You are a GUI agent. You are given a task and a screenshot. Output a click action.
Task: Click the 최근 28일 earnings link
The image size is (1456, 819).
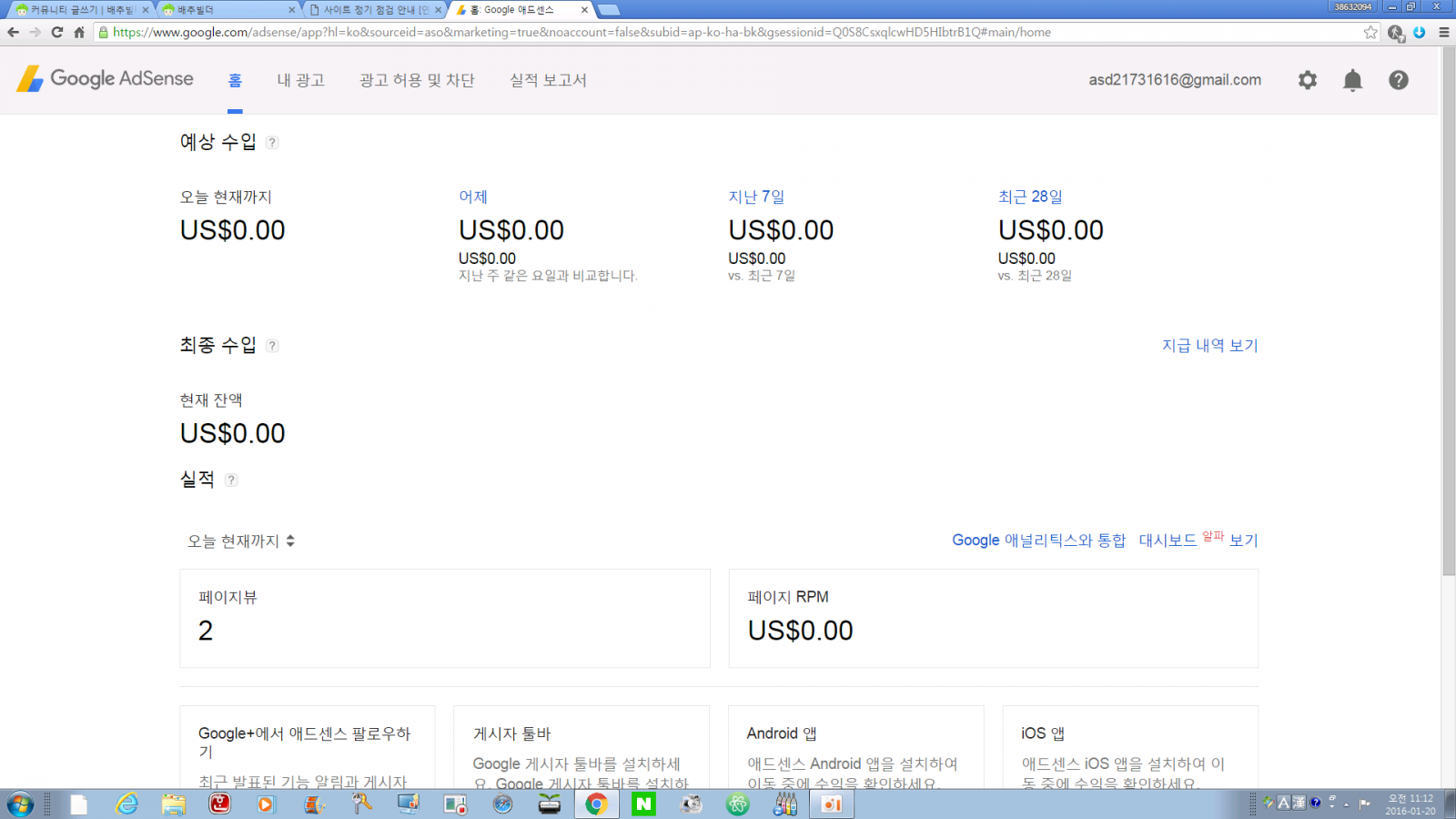(1029, 197)
